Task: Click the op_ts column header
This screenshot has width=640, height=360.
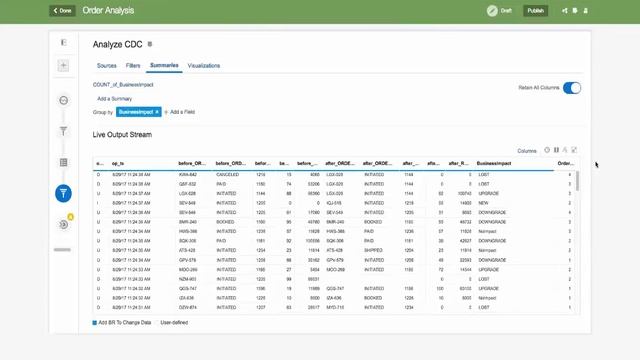Action: coord(118,164)
